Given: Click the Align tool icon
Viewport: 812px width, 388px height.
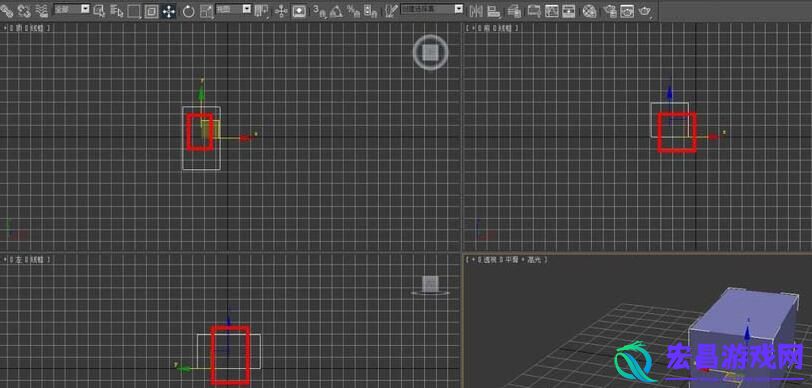Looking at the screenshot, I should (x=494, y=11).
